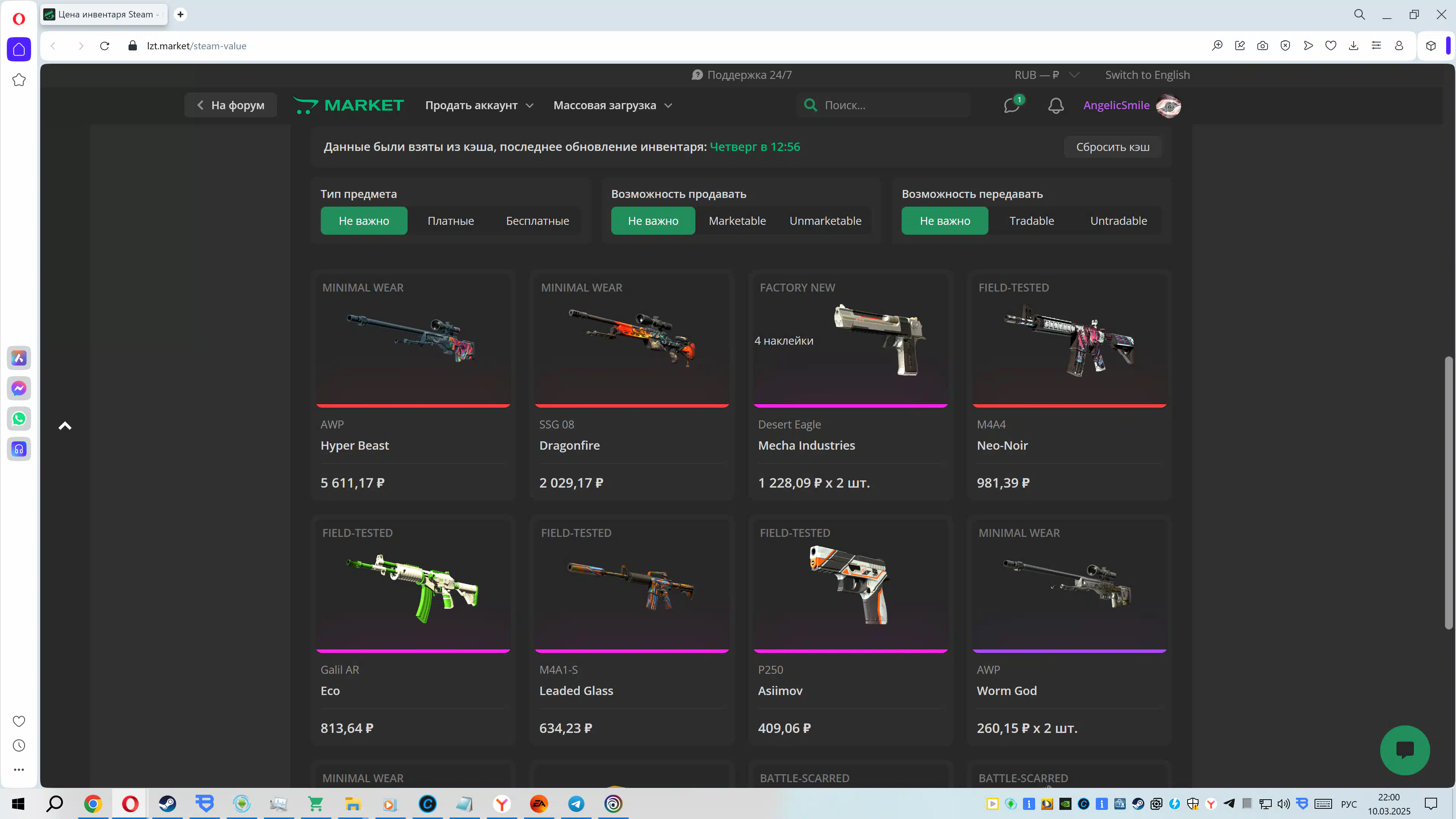Open downloads icon in browser toolbar

(x=1354, y=46)
